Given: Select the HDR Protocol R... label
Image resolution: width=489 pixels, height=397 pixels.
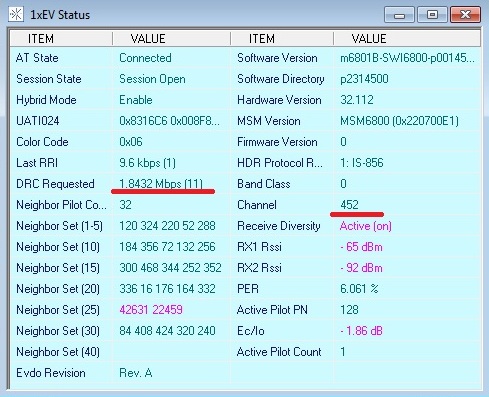Looking at the screenshot, I should point(280,163).
